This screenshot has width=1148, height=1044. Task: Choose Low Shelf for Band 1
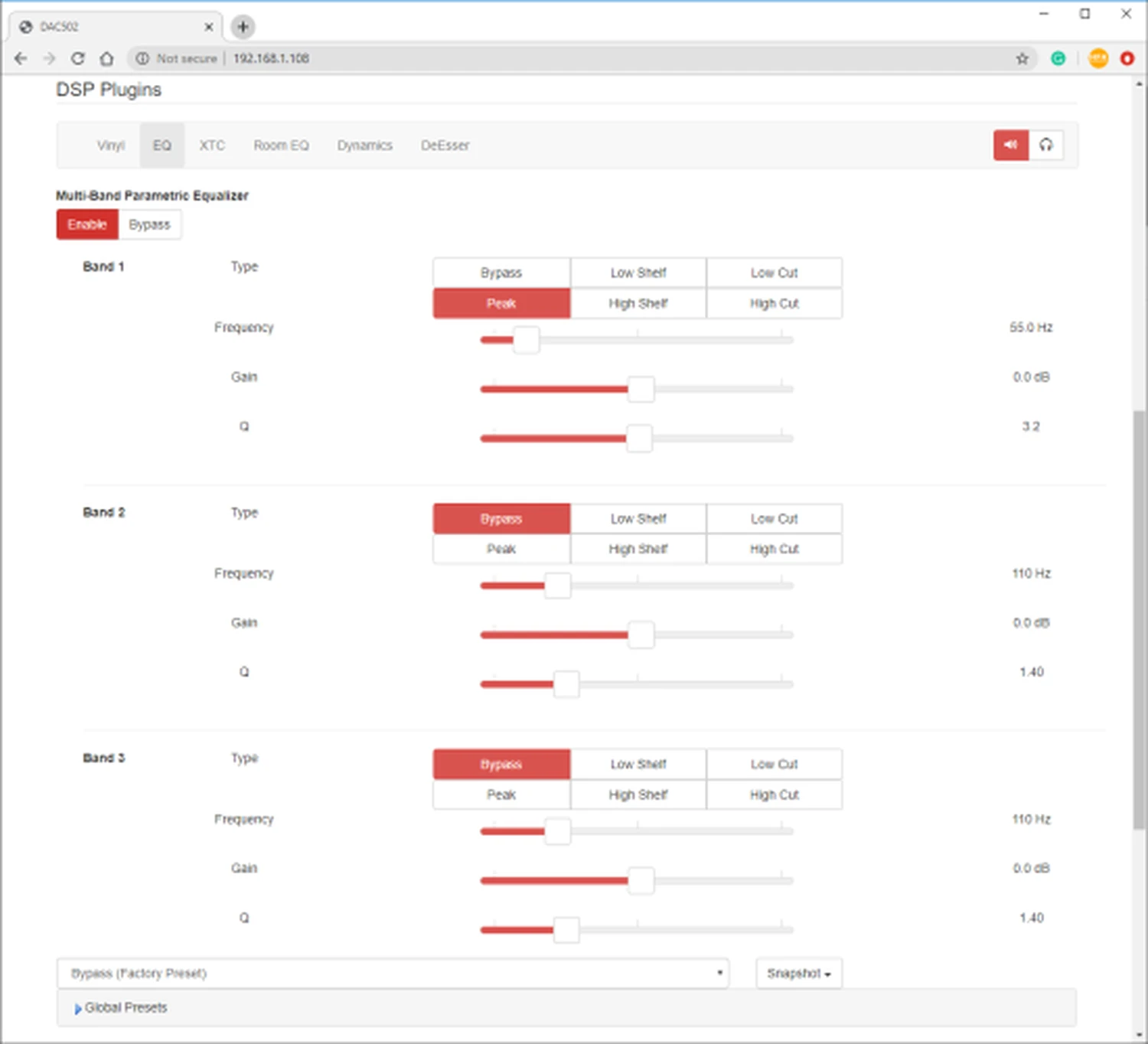tap(638, 272)
